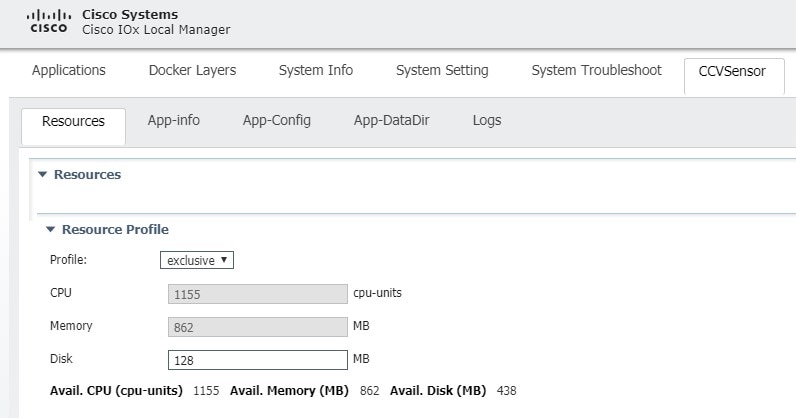796x418 pixels.
Task: Click the 'Avail. CPU (cpu-units)' label
Action: pyautogui.click(x=116, y=391)
